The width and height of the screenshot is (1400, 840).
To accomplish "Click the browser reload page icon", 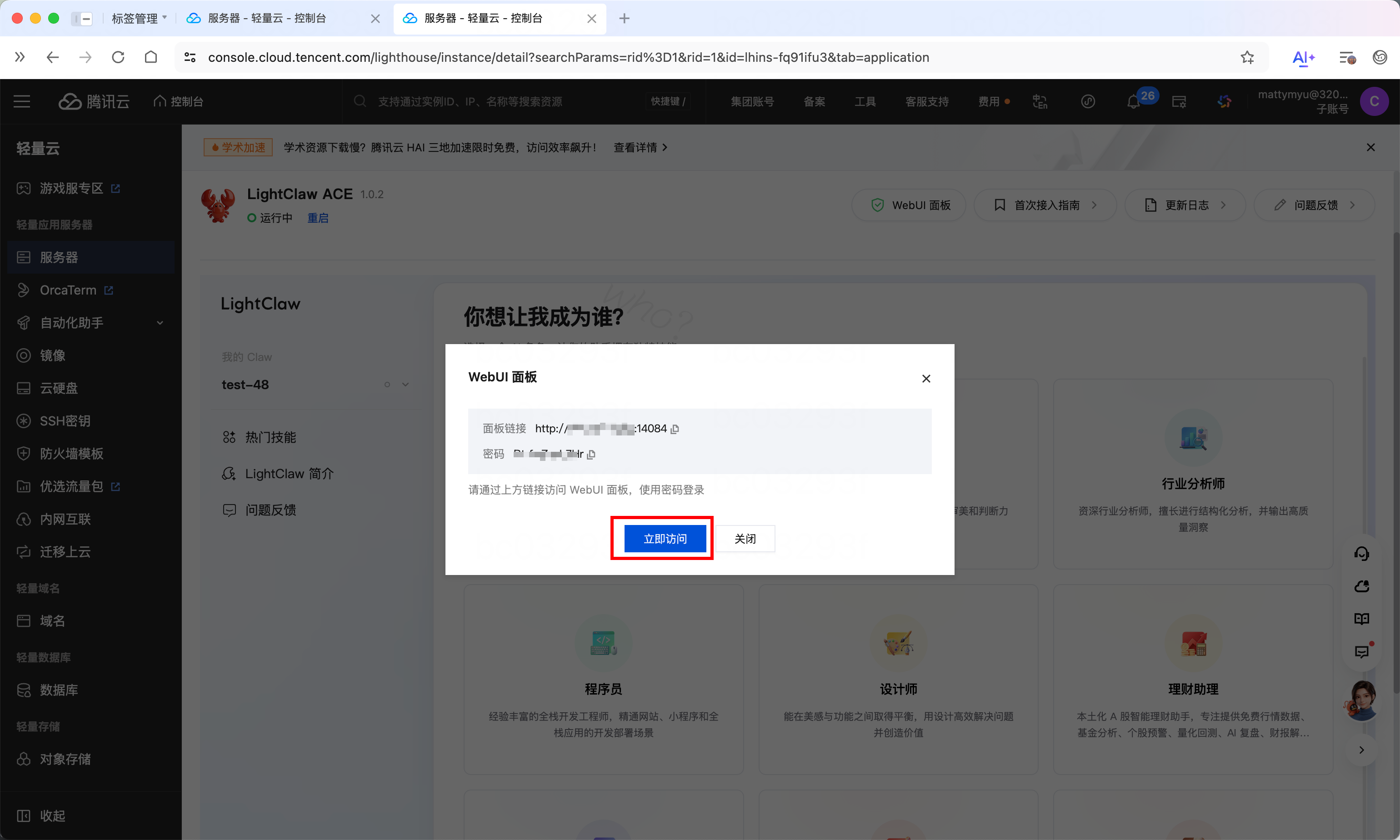I will coord(118,57).
